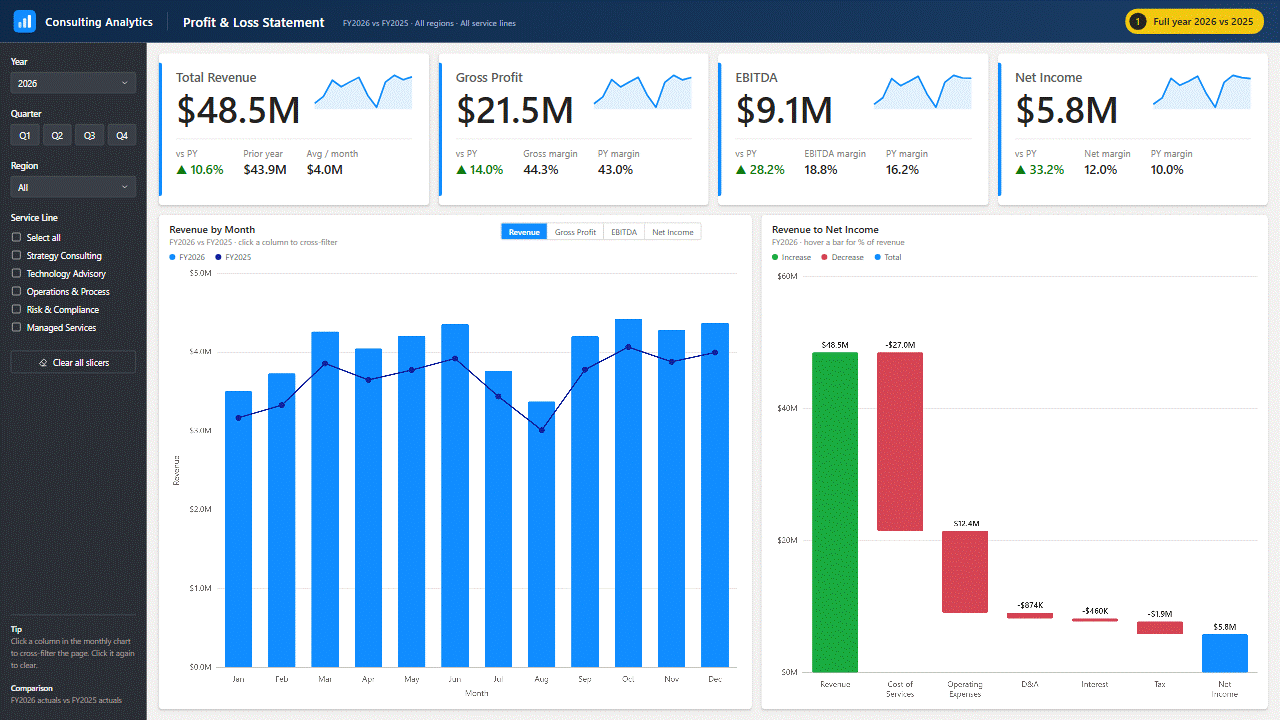Click the Net Income card sparkline
The width and height of the screenshot is (1280, 720).
1202,91
